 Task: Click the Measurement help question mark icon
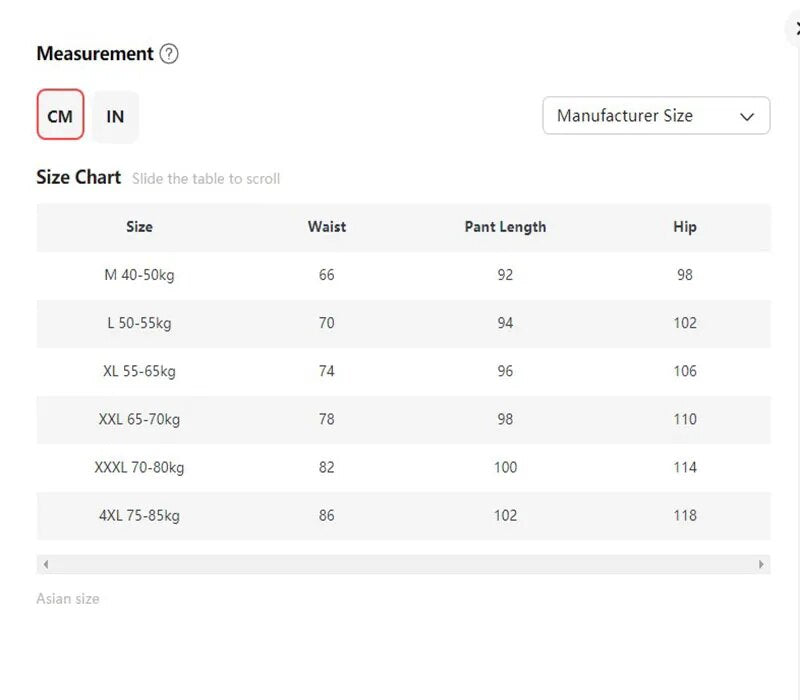click(x=169, y=54)
